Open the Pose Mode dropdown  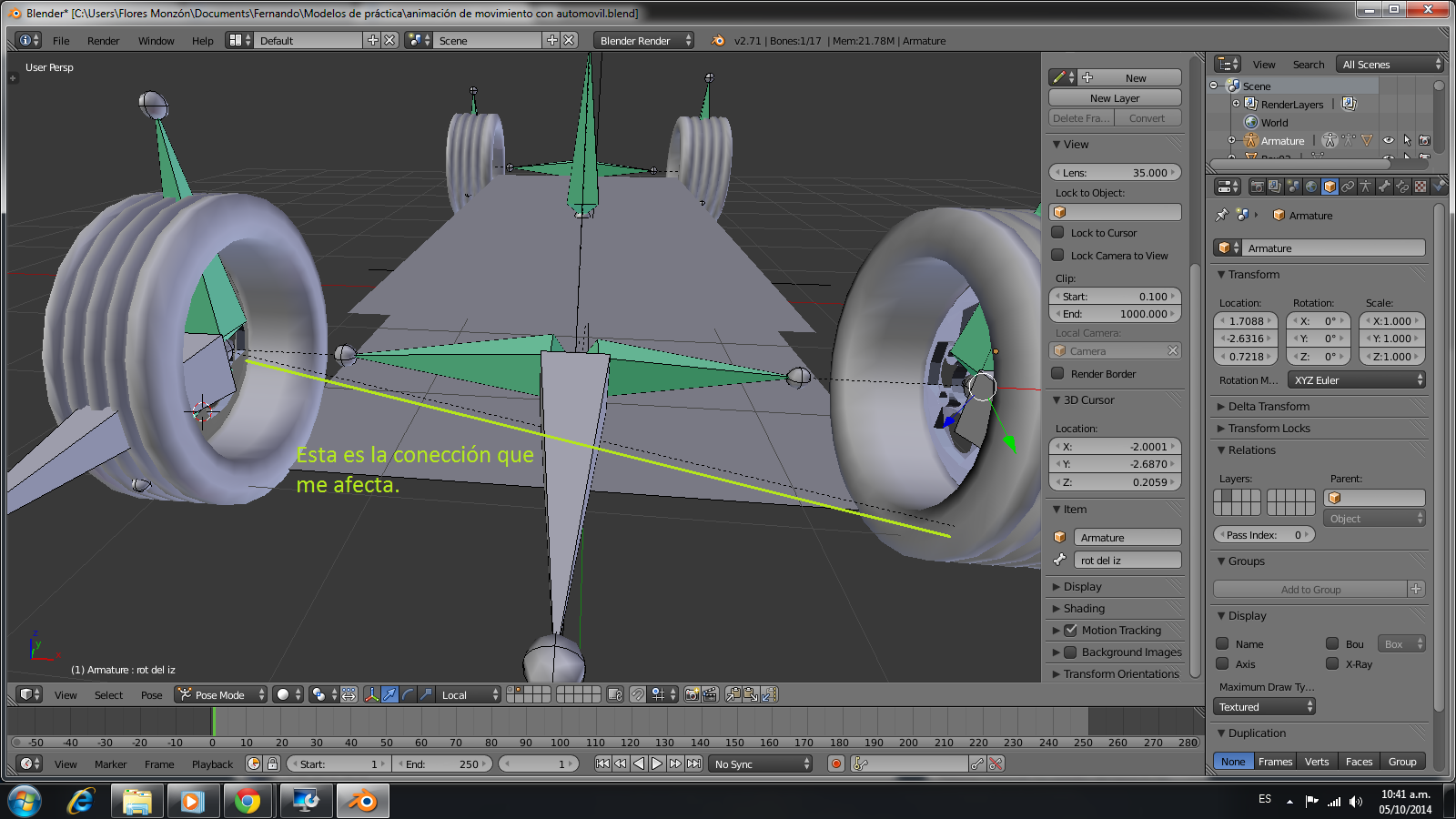point(221,695)
